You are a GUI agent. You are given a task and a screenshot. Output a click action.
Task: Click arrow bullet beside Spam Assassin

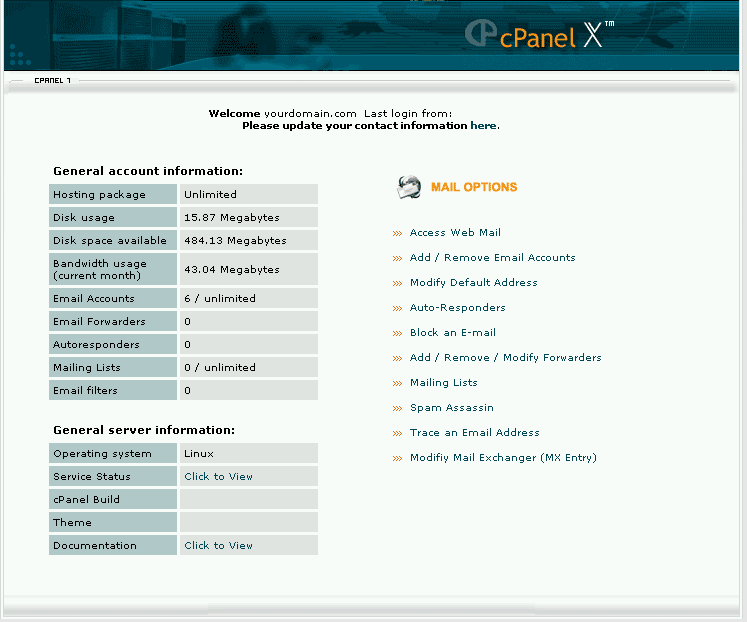point(397,408)
